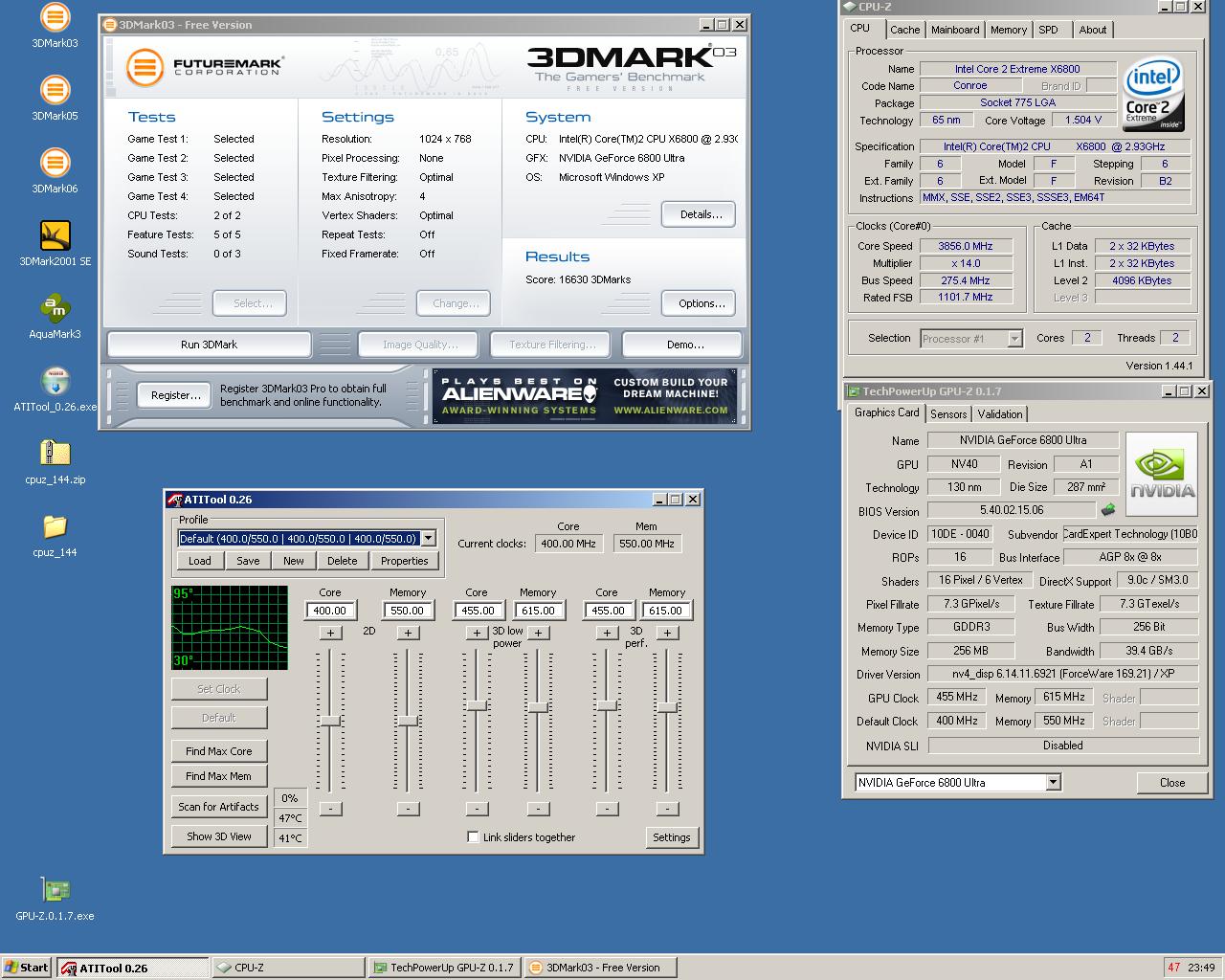The width and height of the screenshot is (1225, 980).
Task: Enable Link sliders together checkbox
Action: pos(473,836)
